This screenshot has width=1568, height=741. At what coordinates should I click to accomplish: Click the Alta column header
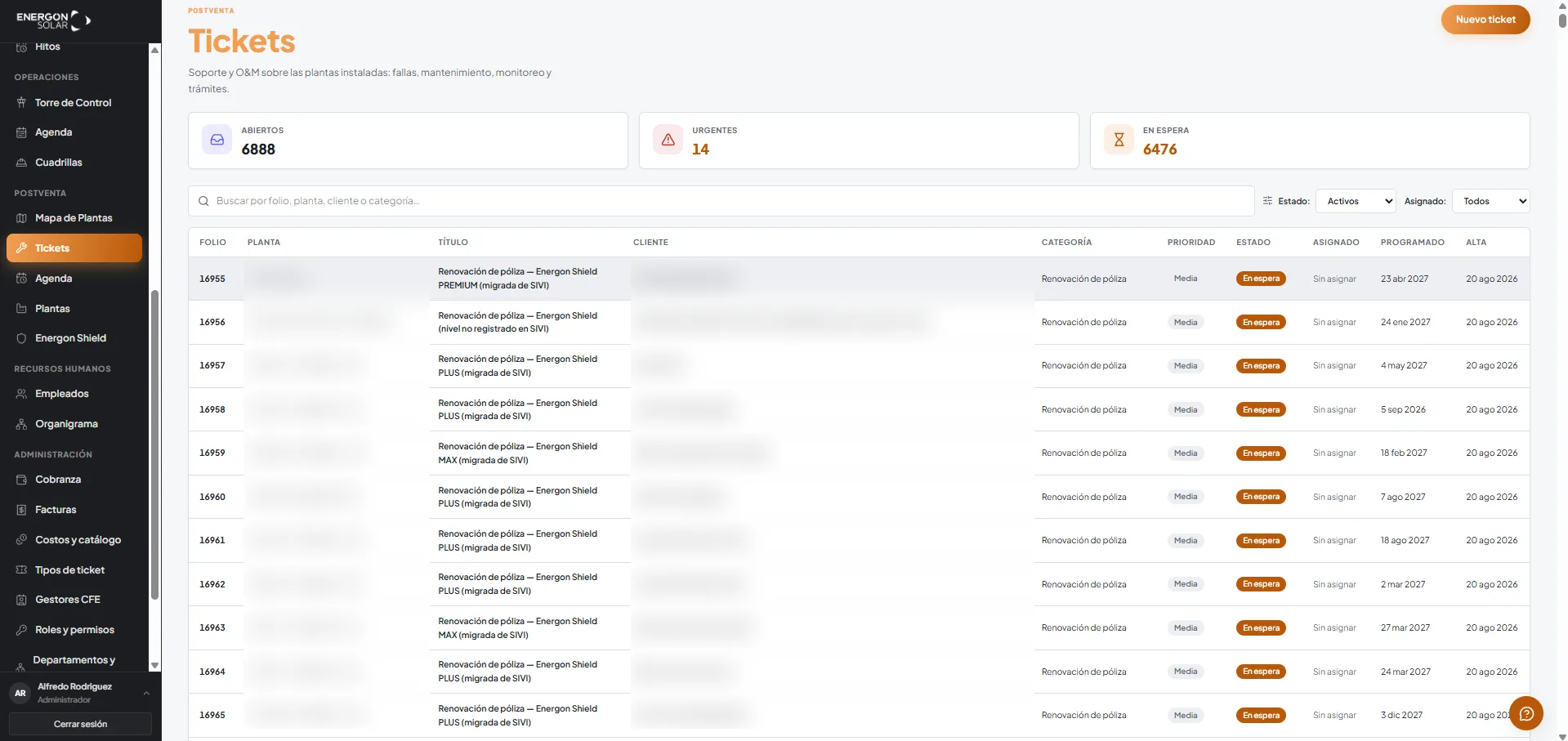pos(1476,243)
